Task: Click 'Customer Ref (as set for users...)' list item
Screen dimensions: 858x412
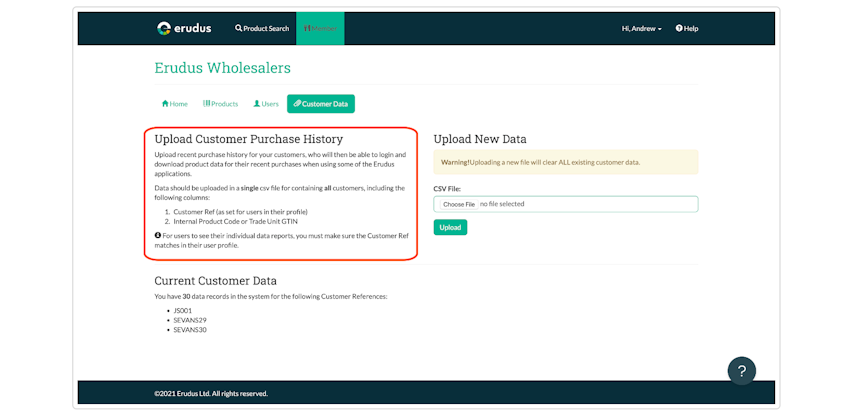Action: pos(241,212)
